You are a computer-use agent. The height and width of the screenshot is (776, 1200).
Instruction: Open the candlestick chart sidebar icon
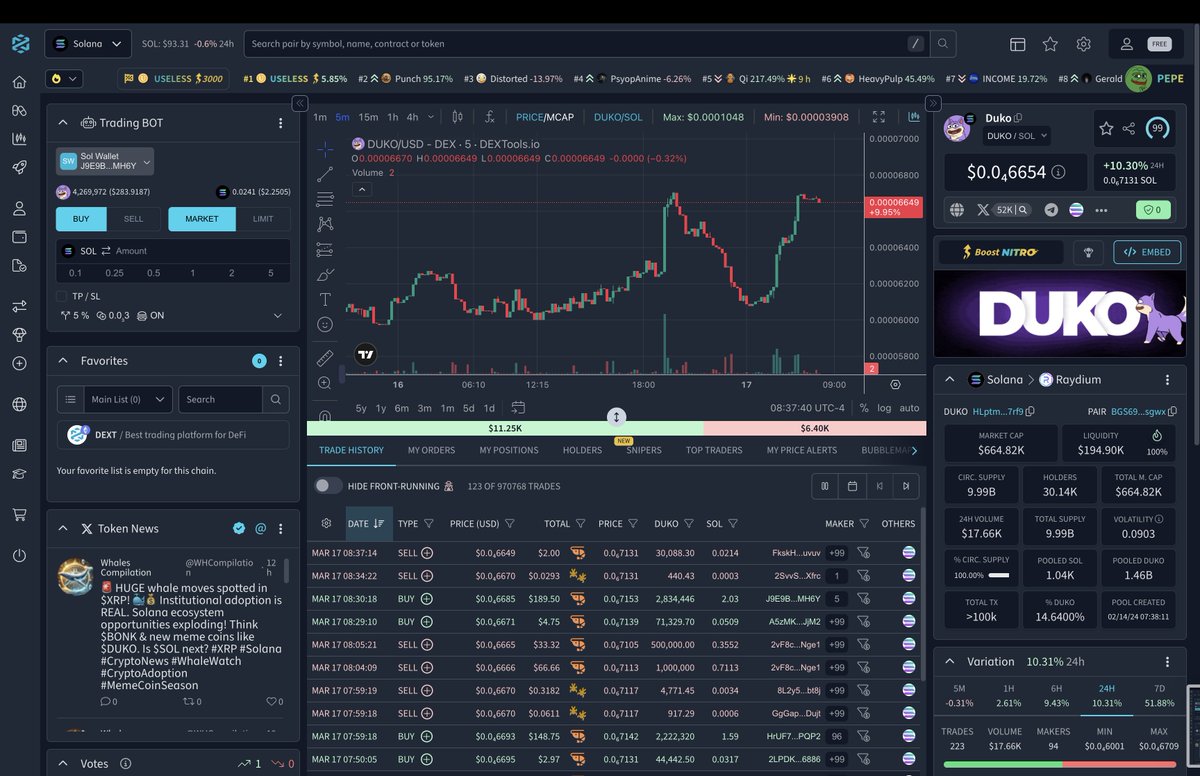(x=19, y=139)
